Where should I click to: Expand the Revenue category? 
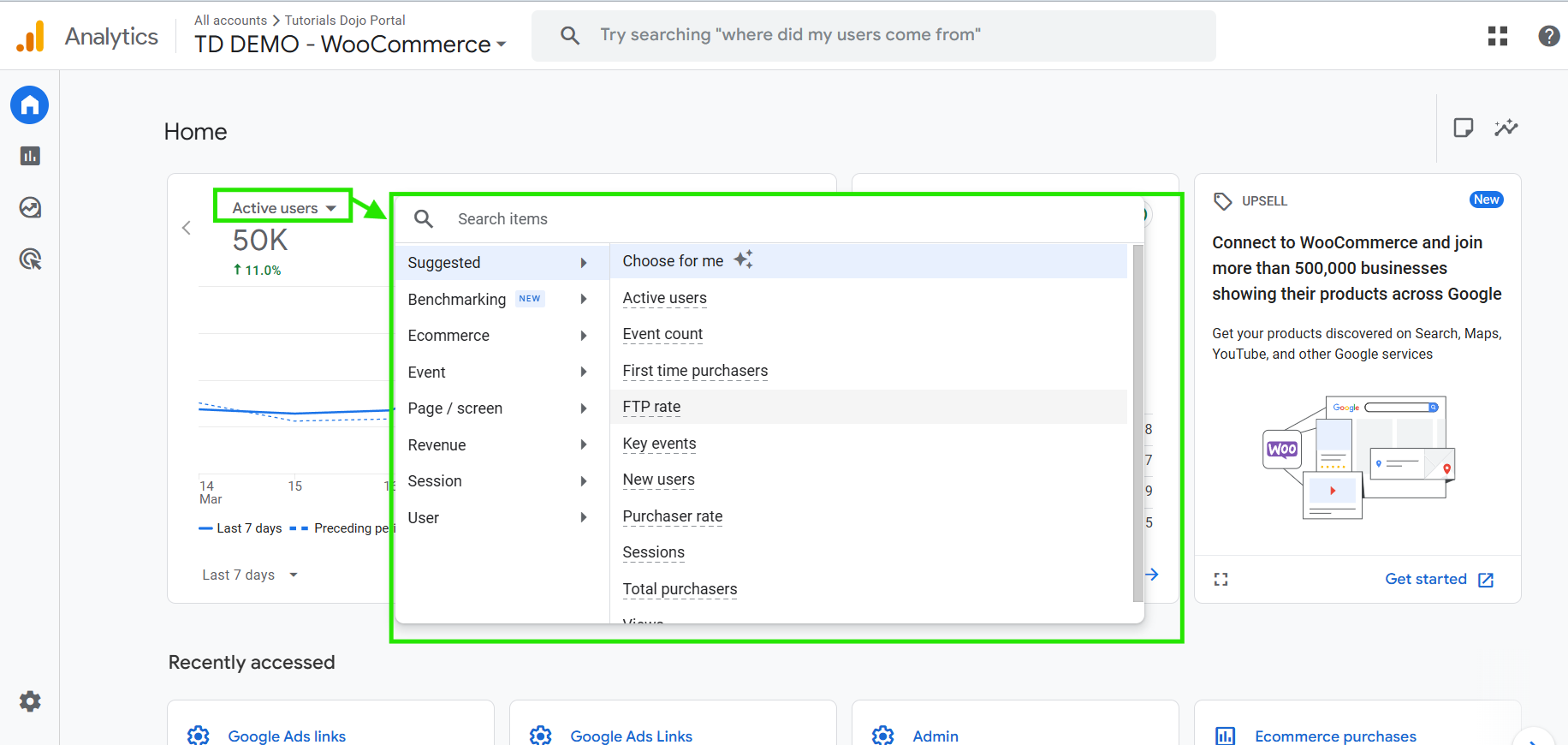click(x=502, y=445)
